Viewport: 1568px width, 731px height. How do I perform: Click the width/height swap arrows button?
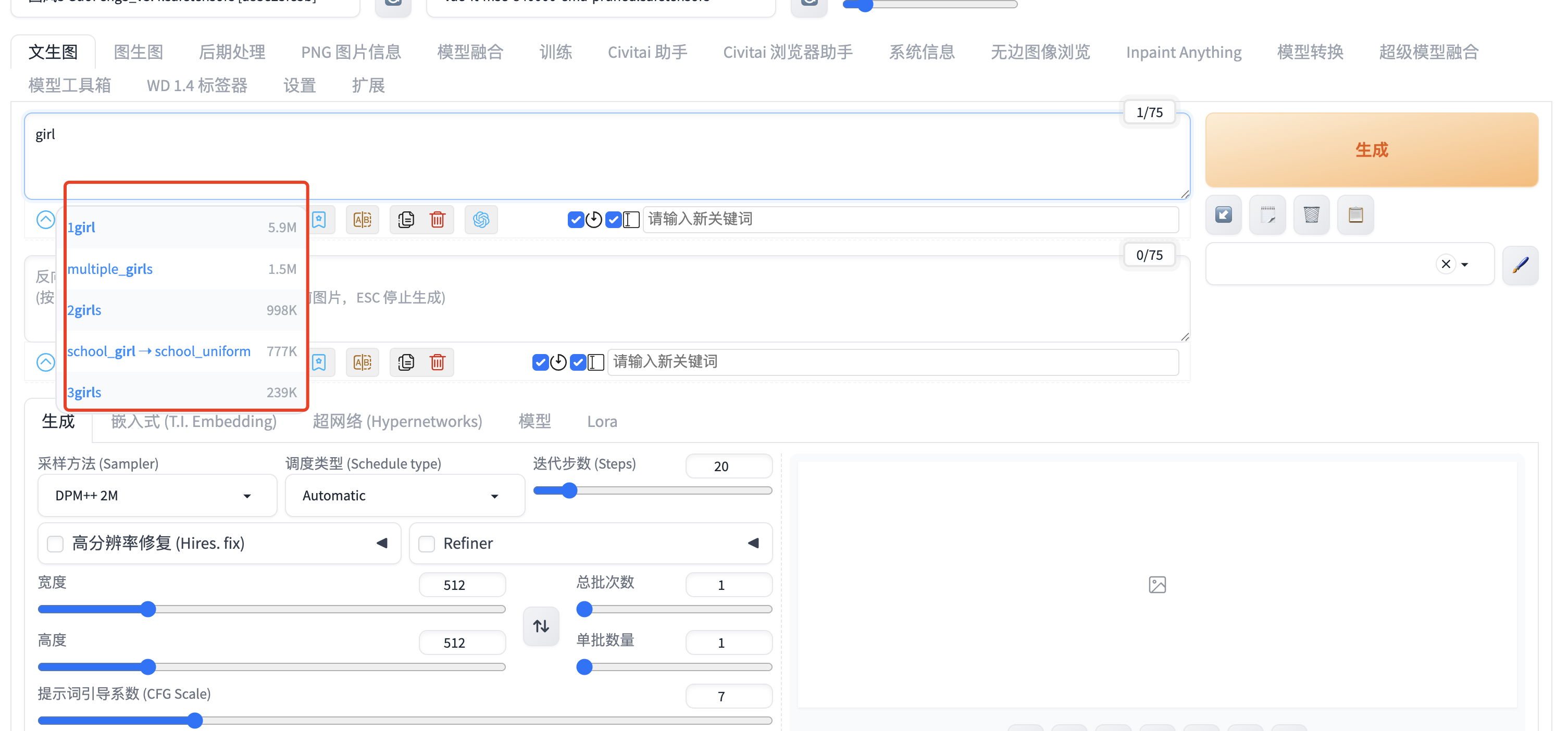pos(541,626)
